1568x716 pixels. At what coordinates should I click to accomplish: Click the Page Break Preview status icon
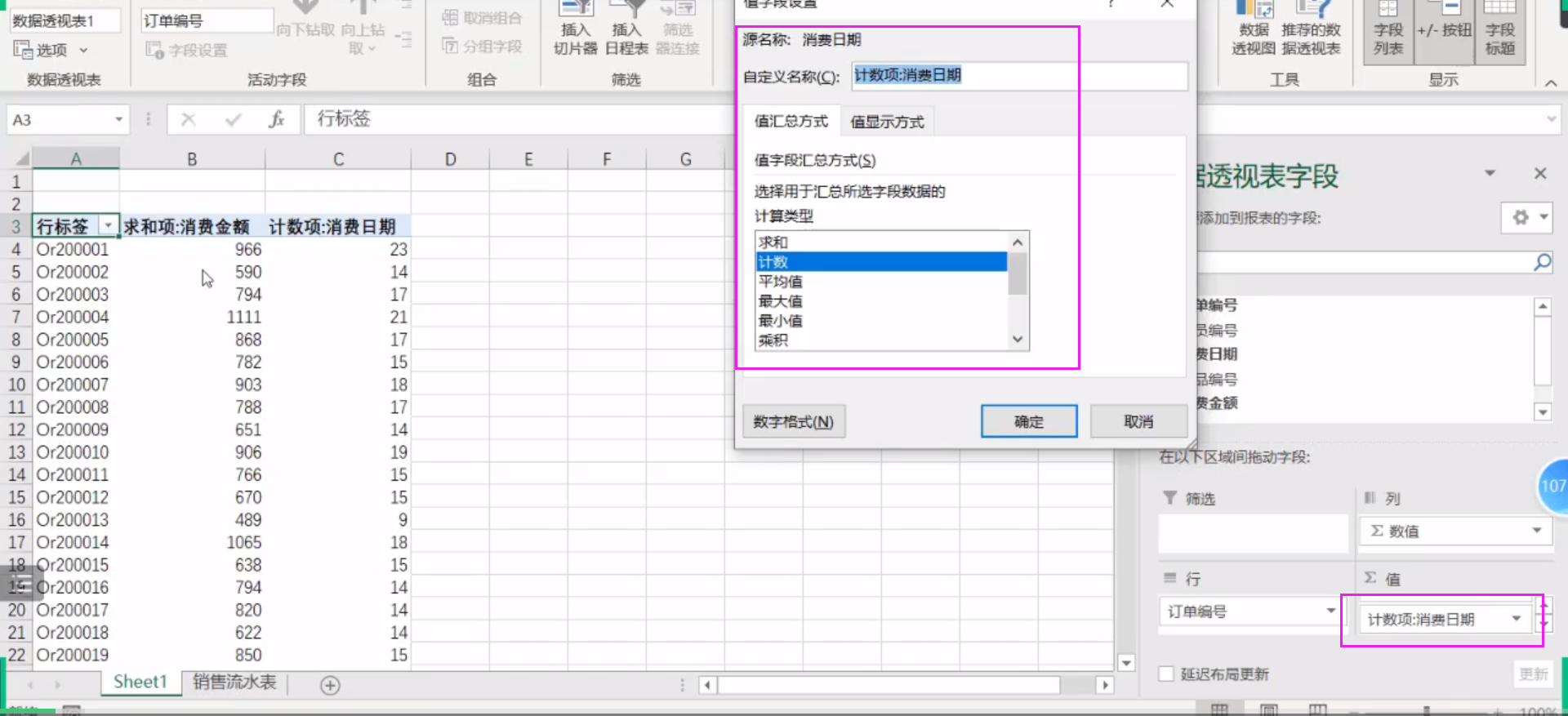[x=1317, y=709]
